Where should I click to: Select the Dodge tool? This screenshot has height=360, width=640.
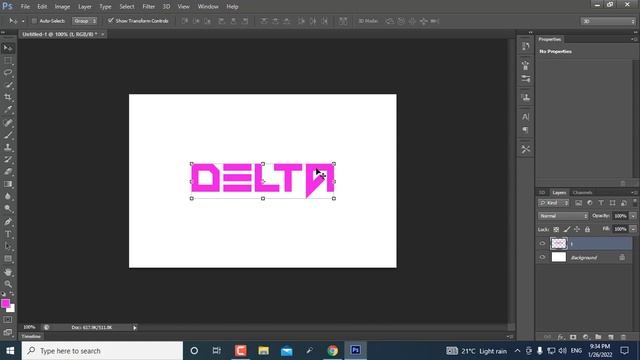[8, 209]
